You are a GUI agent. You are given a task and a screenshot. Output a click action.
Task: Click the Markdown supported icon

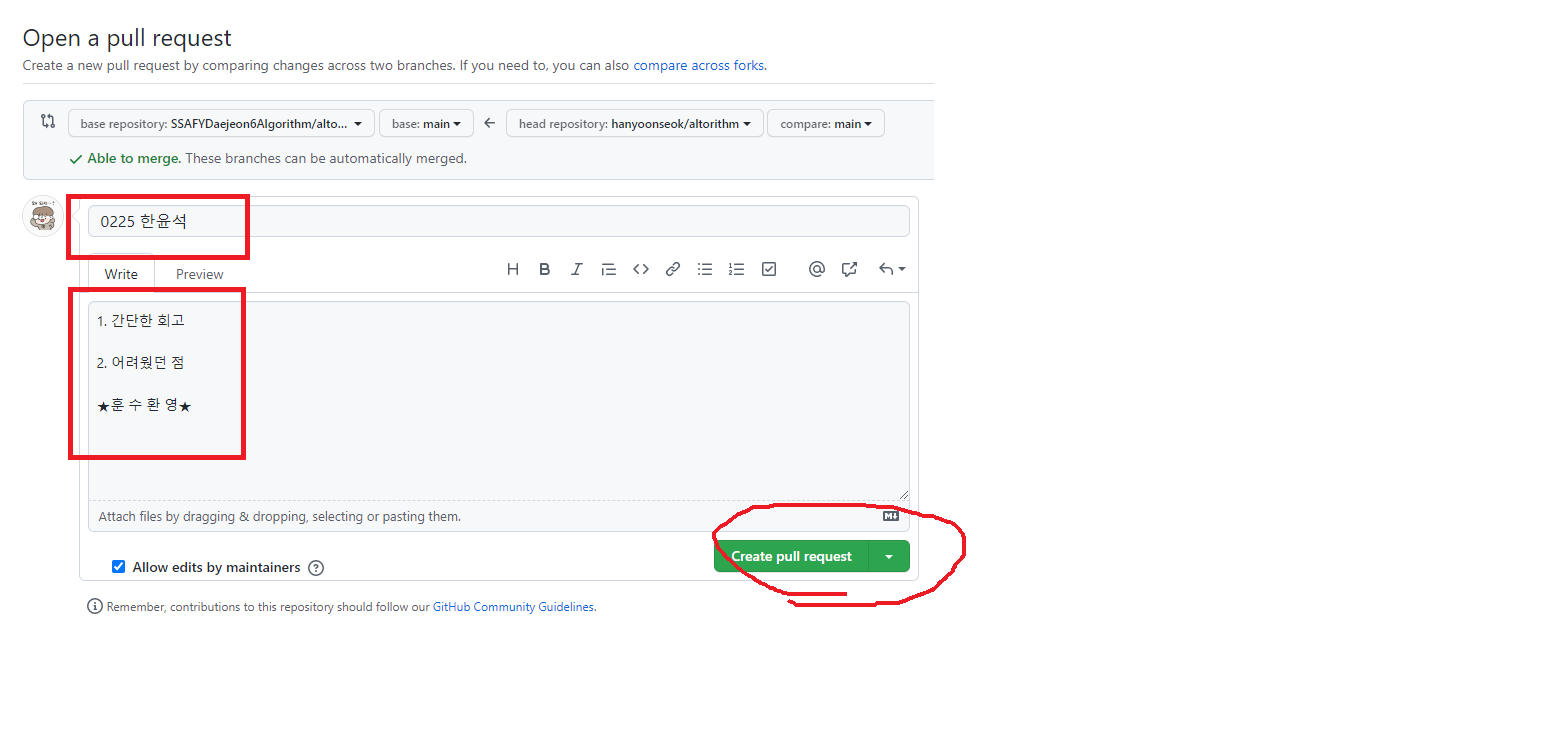[x=891, y=516]
